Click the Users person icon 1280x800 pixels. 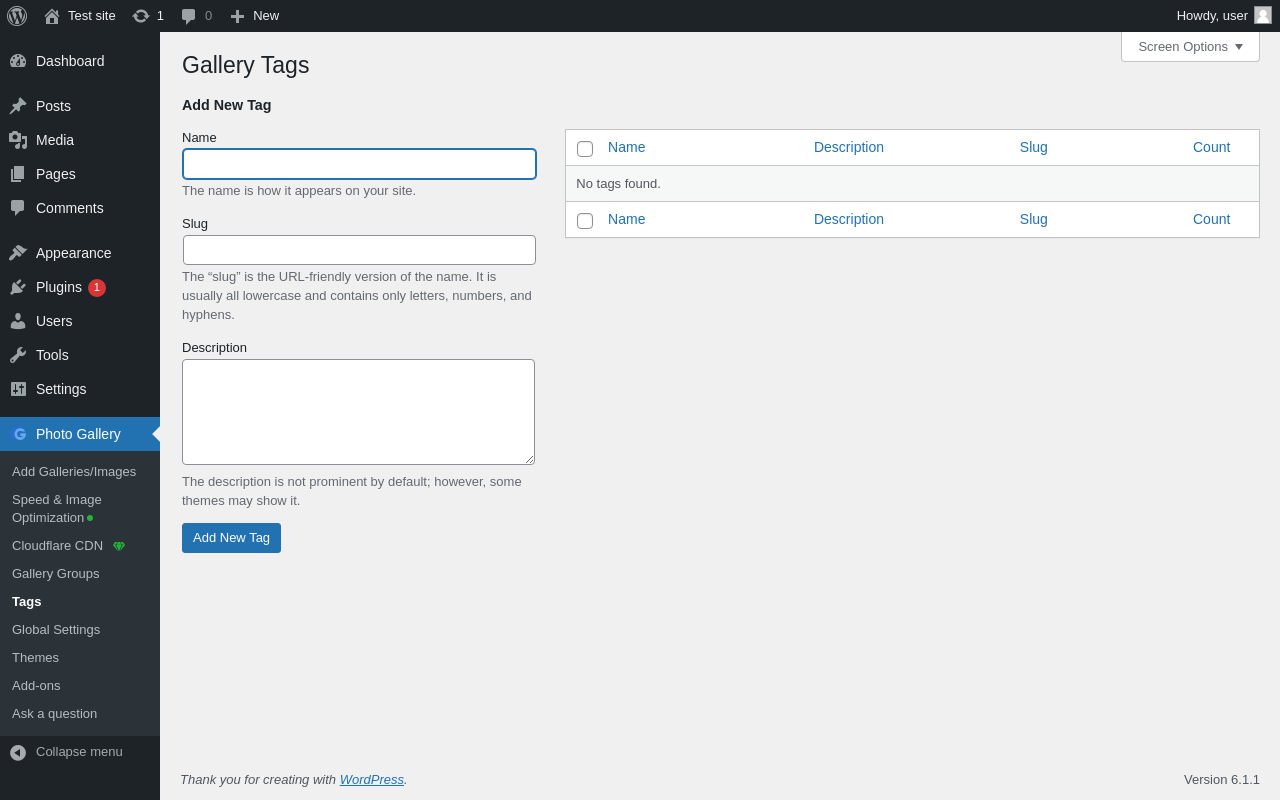[18, 321]
